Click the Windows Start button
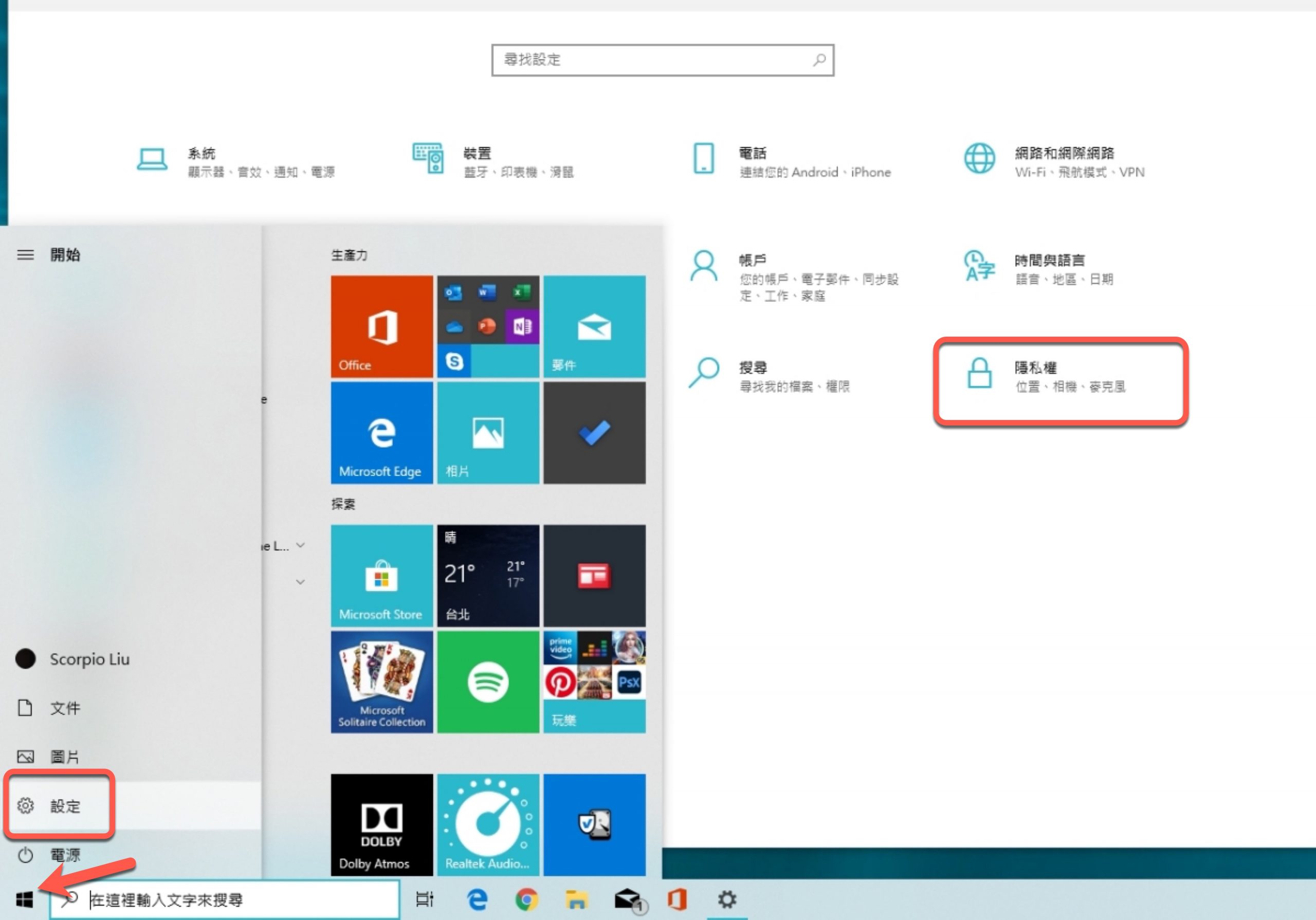Screen dimensions: 1316x920 [24, 899]
